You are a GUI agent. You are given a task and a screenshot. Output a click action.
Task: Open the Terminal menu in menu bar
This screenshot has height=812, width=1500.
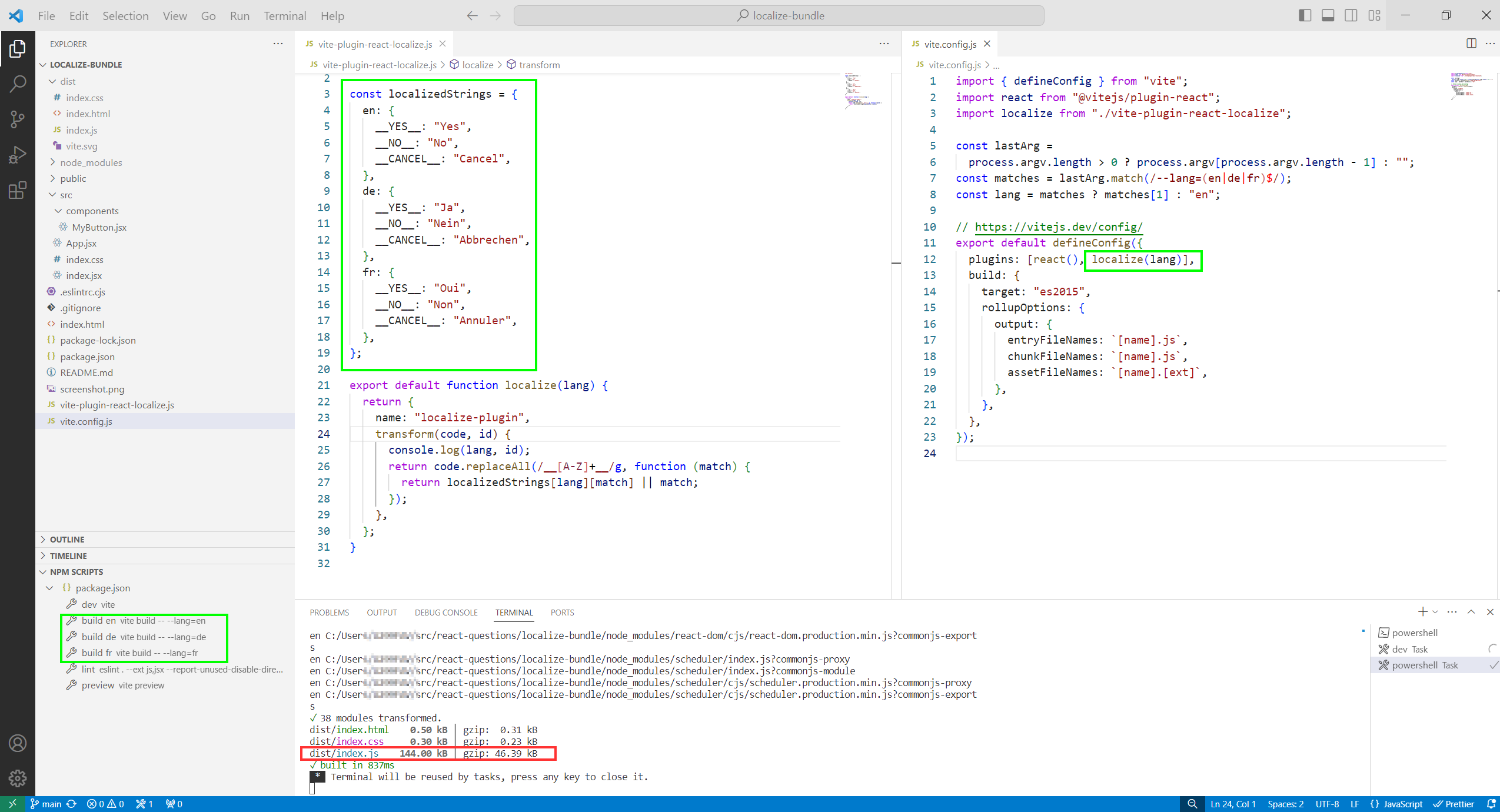tap(284, 15)
